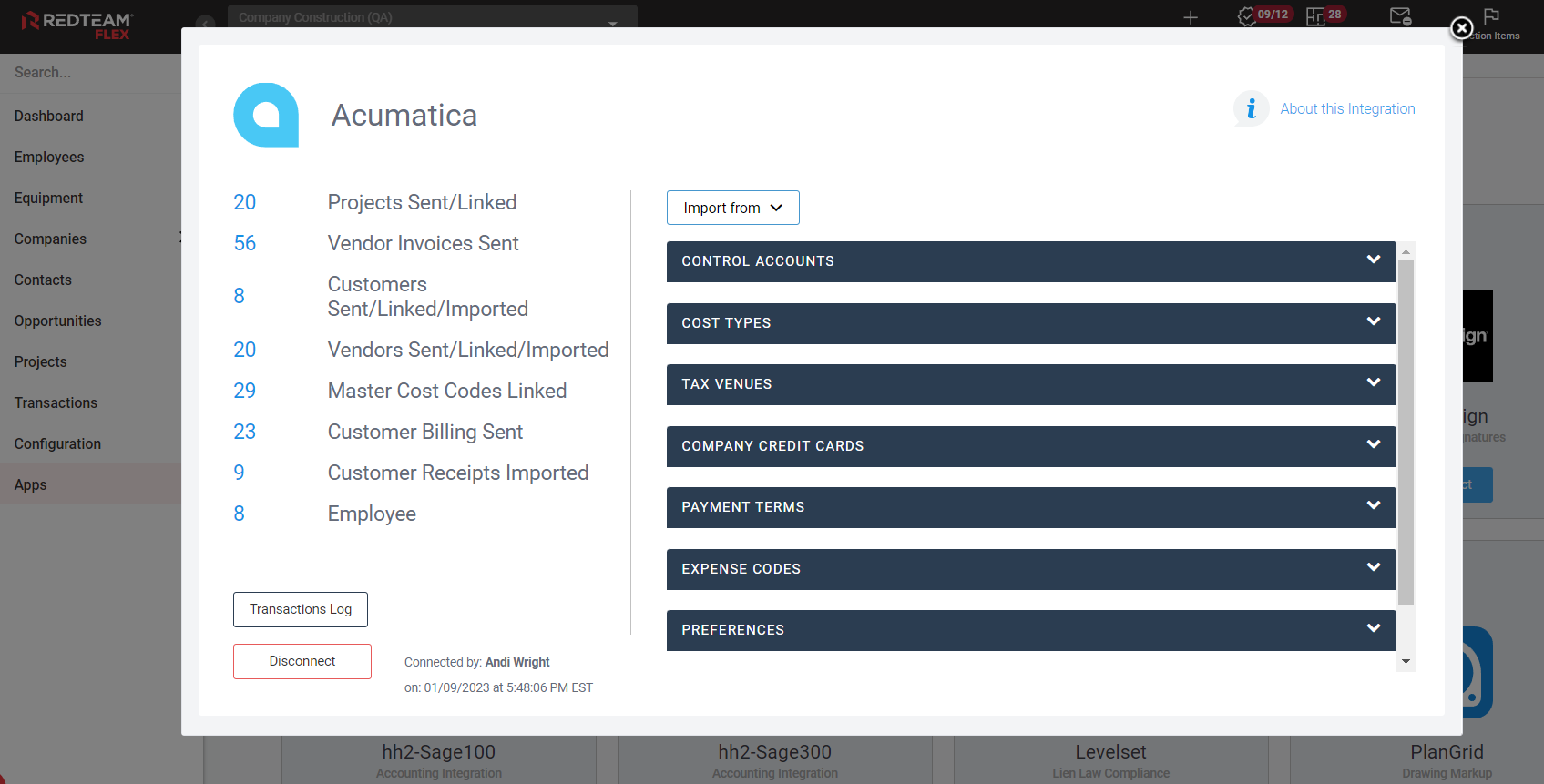The height and width of the screenshot is (784, 1544).
Task: Open Companies in the sidebar
Action: tap(50, 239)
